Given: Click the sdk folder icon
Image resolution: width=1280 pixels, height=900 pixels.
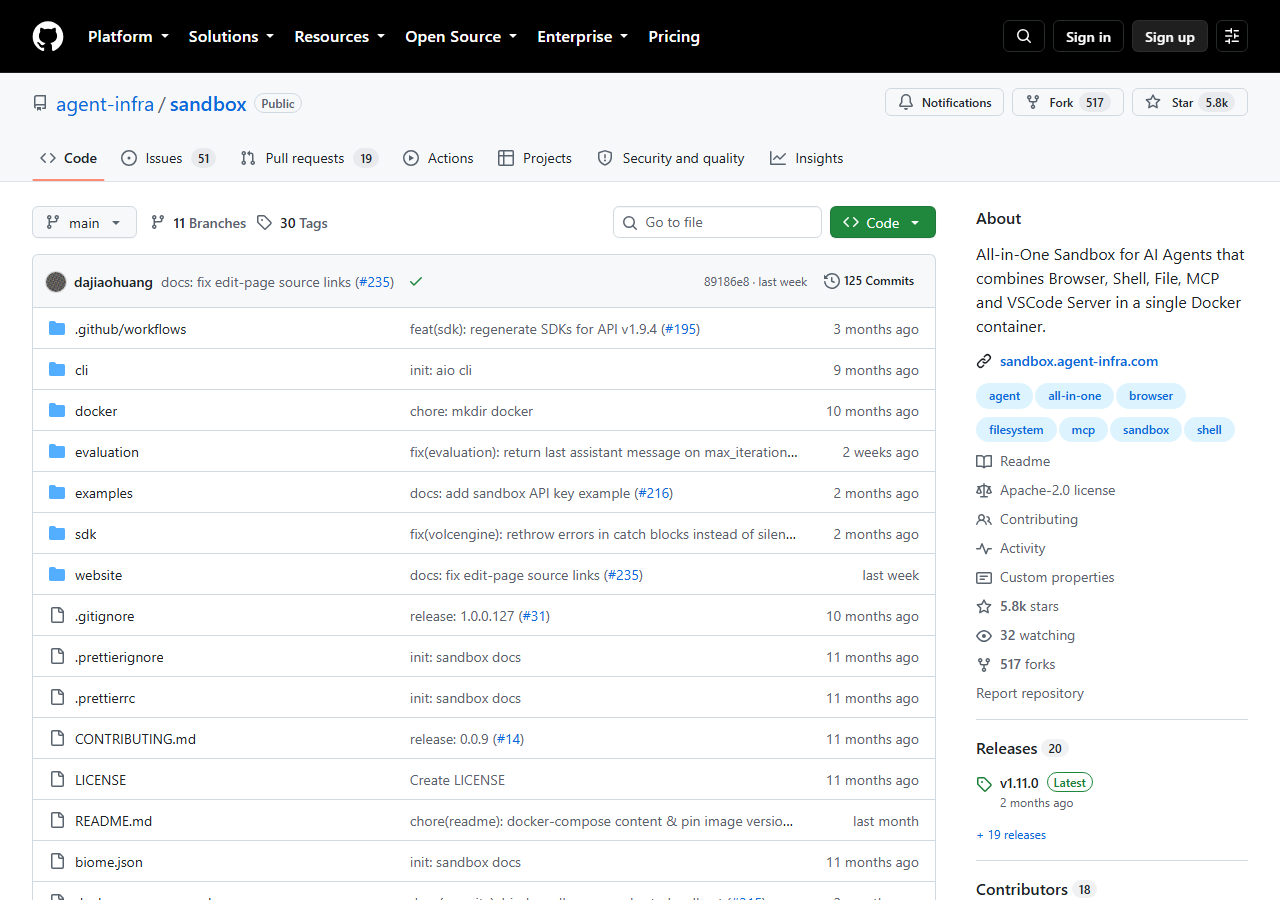Looking at the screenshot, I should click(x=57, y=534).
